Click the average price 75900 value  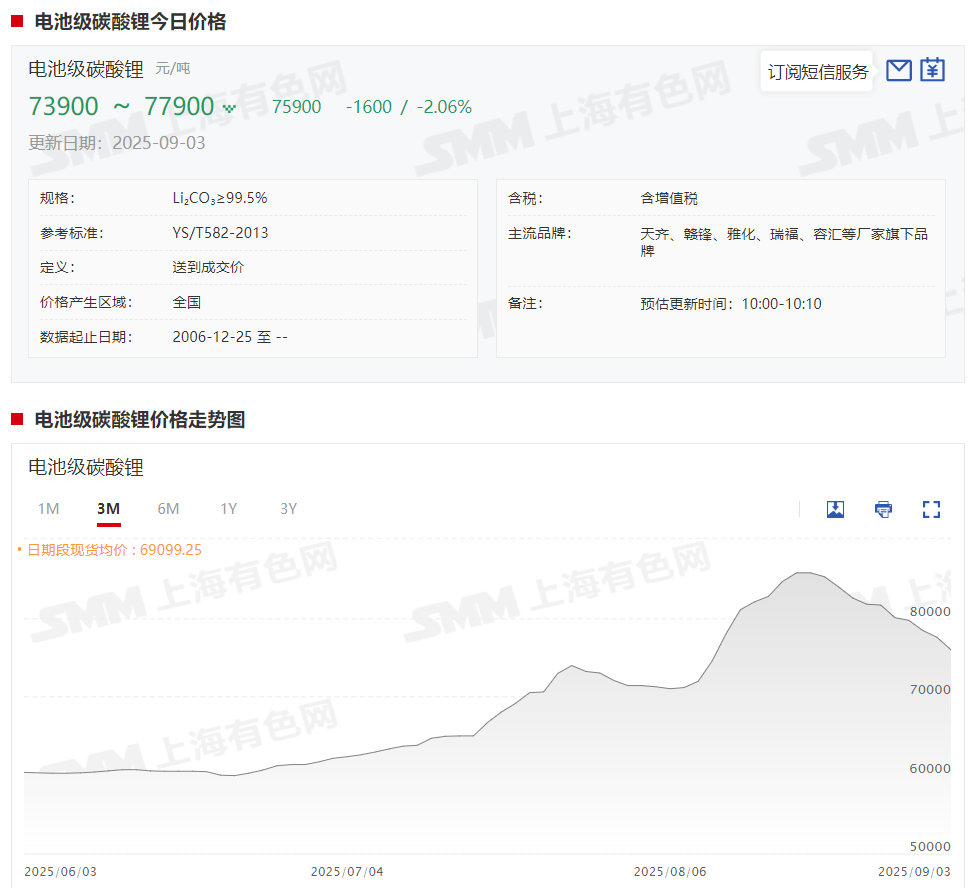[296, 107]
